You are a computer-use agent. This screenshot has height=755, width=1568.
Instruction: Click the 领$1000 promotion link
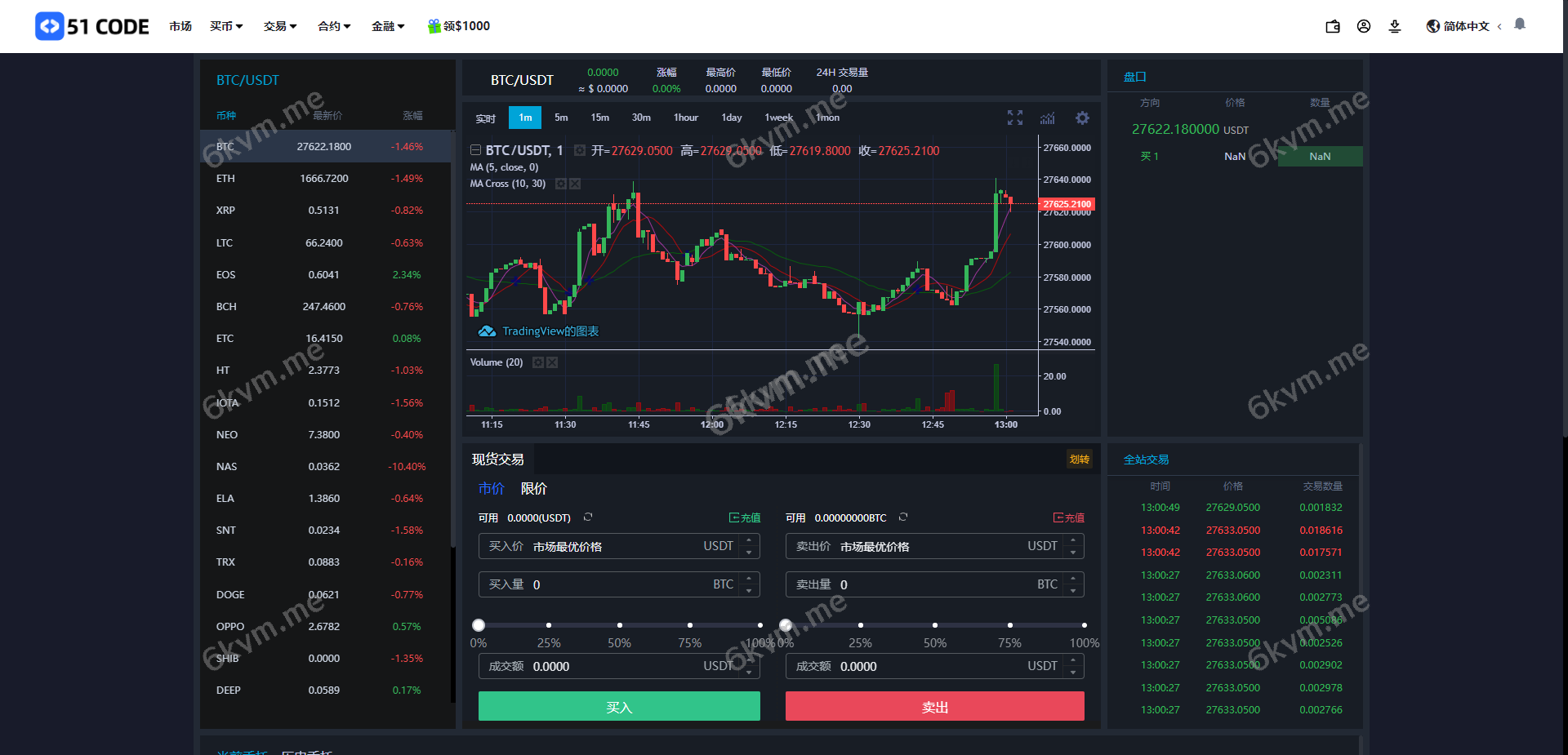coord(458,25)
